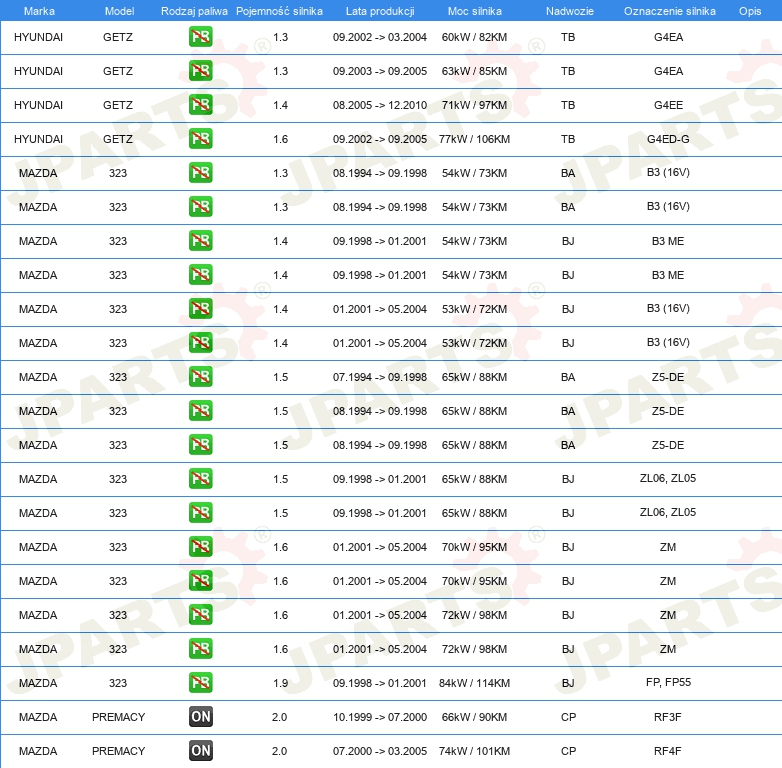This screenshot has height=768, width=782.
Task: Click the 07.1994 -> 09.1998 production years cell
Action: click(380, 378)
